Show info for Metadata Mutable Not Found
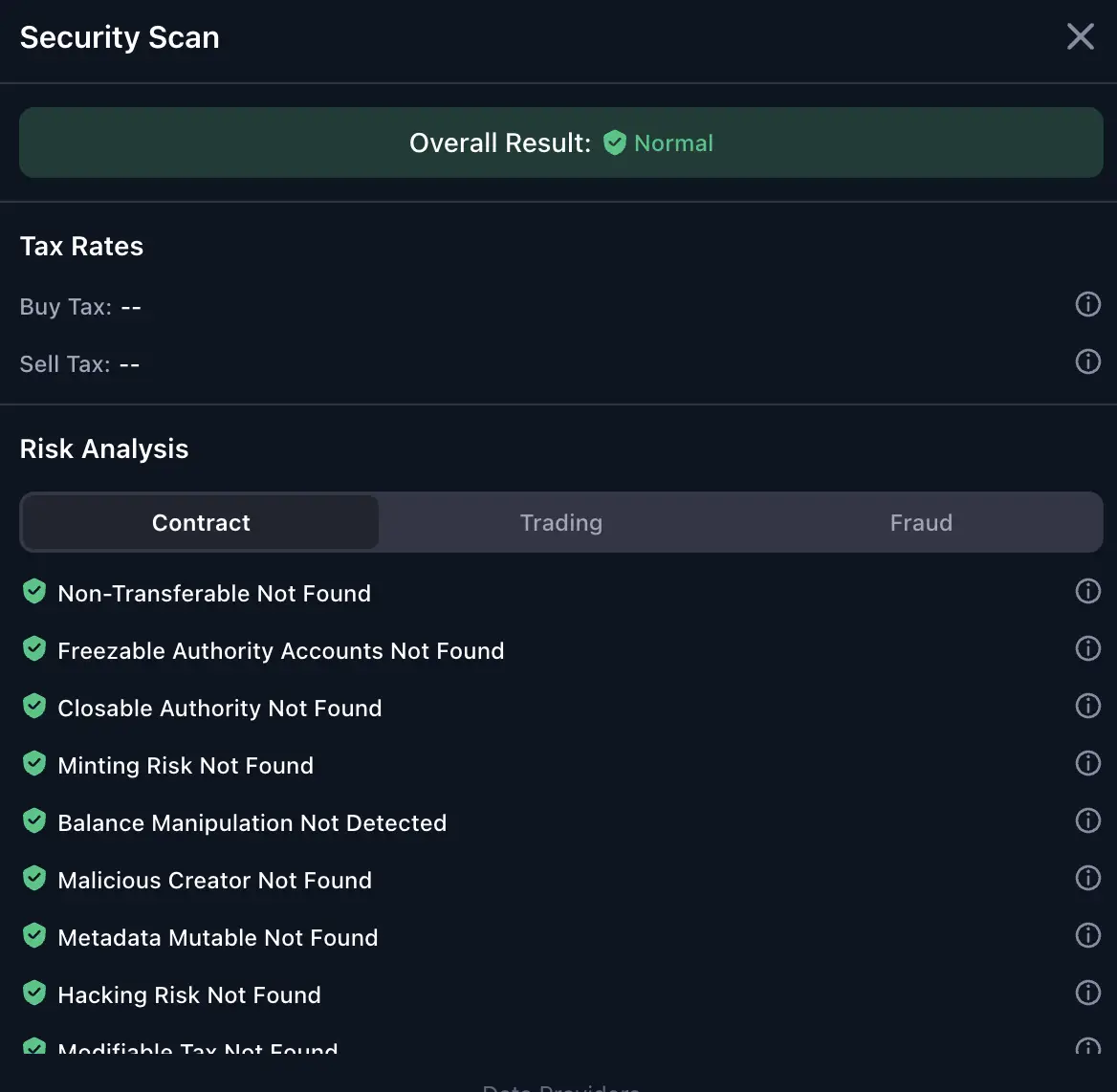 click(1087, 934)
